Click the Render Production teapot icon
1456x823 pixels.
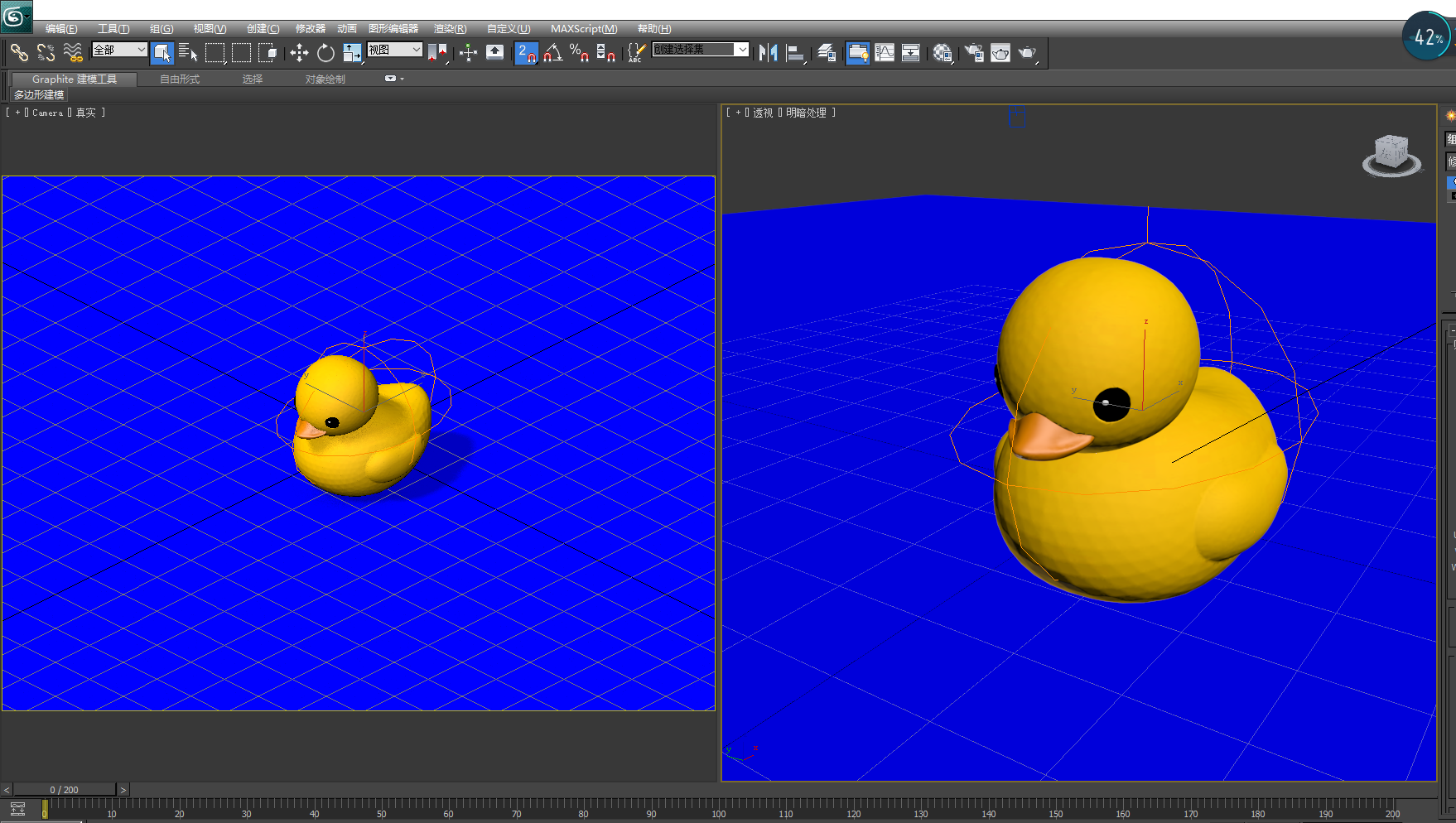(1028, 53)
